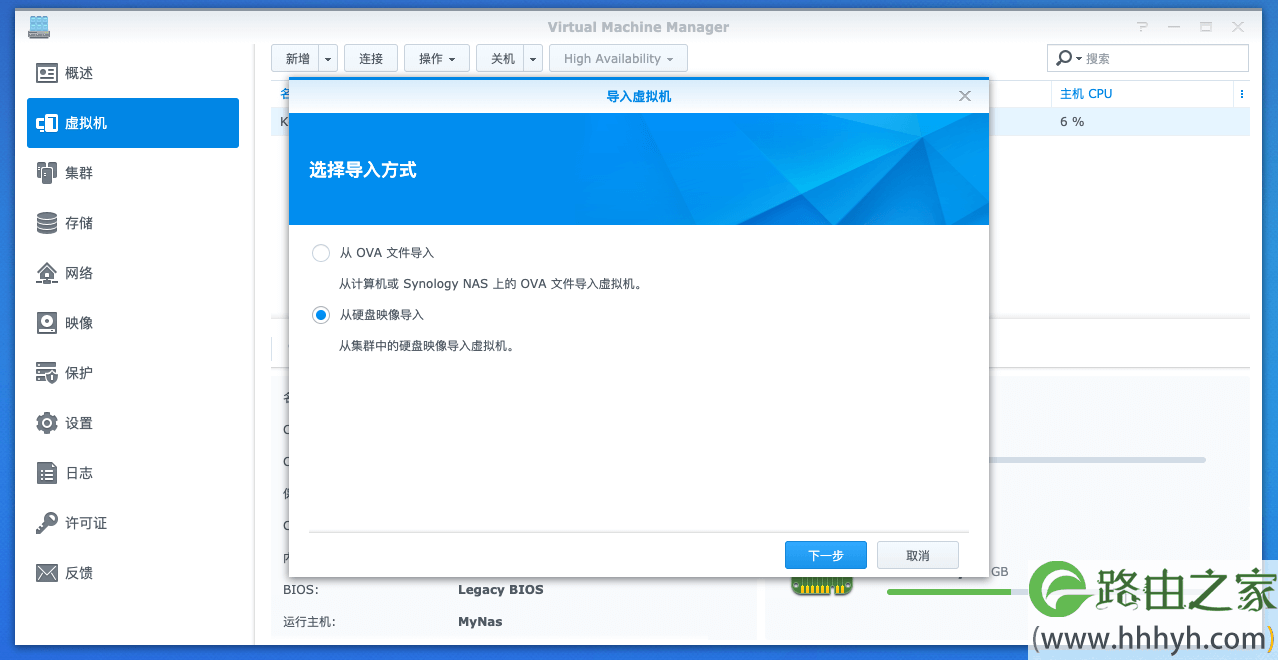Select 从硬盘映像导入 radio option

[x=321, y=315]
